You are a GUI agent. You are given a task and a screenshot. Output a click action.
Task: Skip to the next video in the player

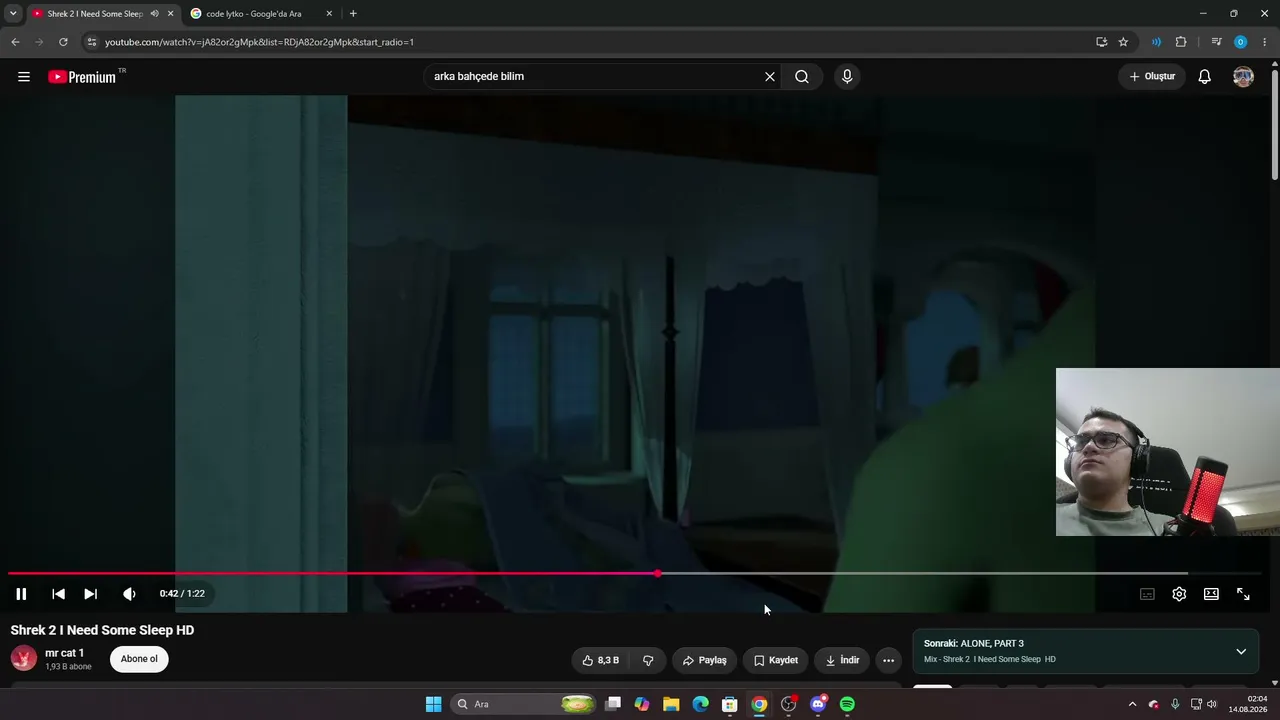click(x=90, y=594)
